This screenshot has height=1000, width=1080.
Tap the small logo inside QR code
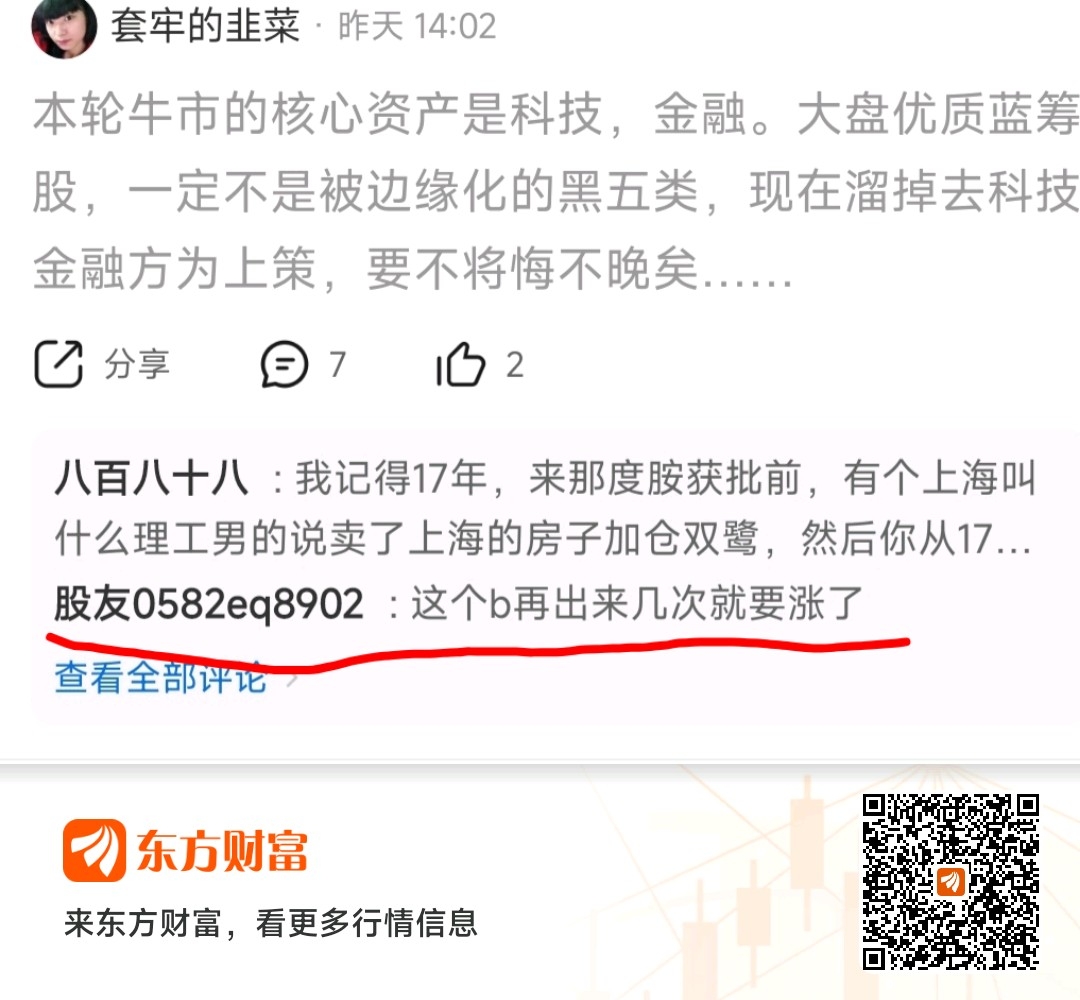tap(951, 882)
